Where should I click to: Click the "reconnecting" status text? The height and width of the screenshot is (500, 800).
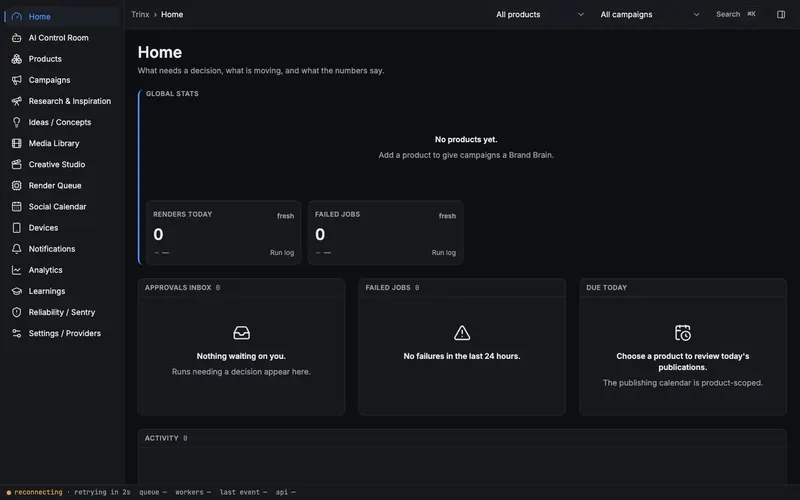pyautogui.click(x=38, y=492)
